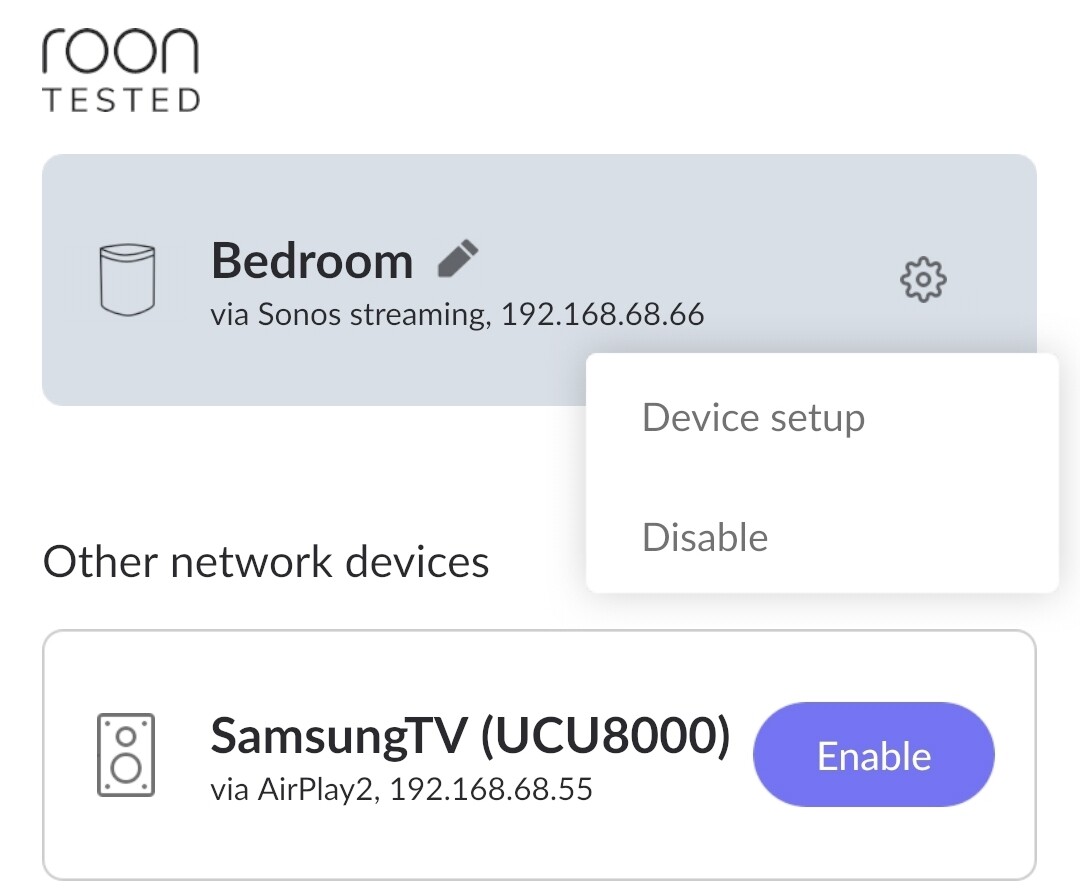Choose Disable in the gear menu
The width and height of the screenshot is (1080, 888).
(705, 537)
